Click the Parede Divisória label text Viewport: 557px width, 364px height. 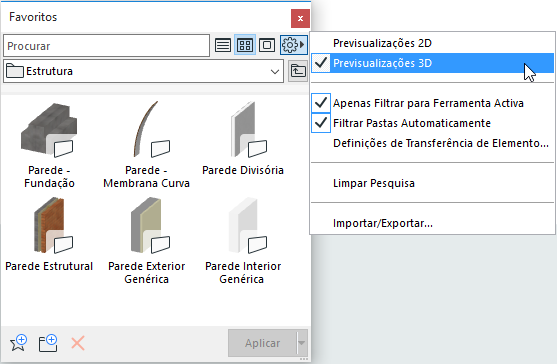(x=243, y=170)
